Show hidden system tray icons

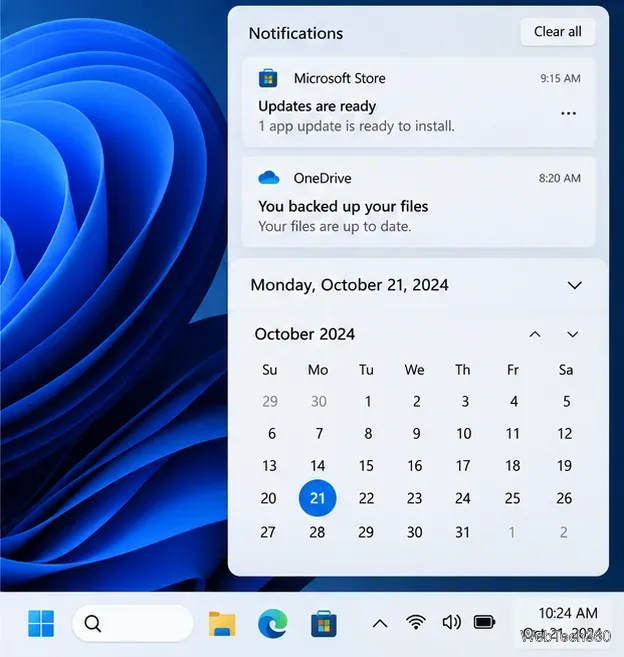(x=380, y=623)
